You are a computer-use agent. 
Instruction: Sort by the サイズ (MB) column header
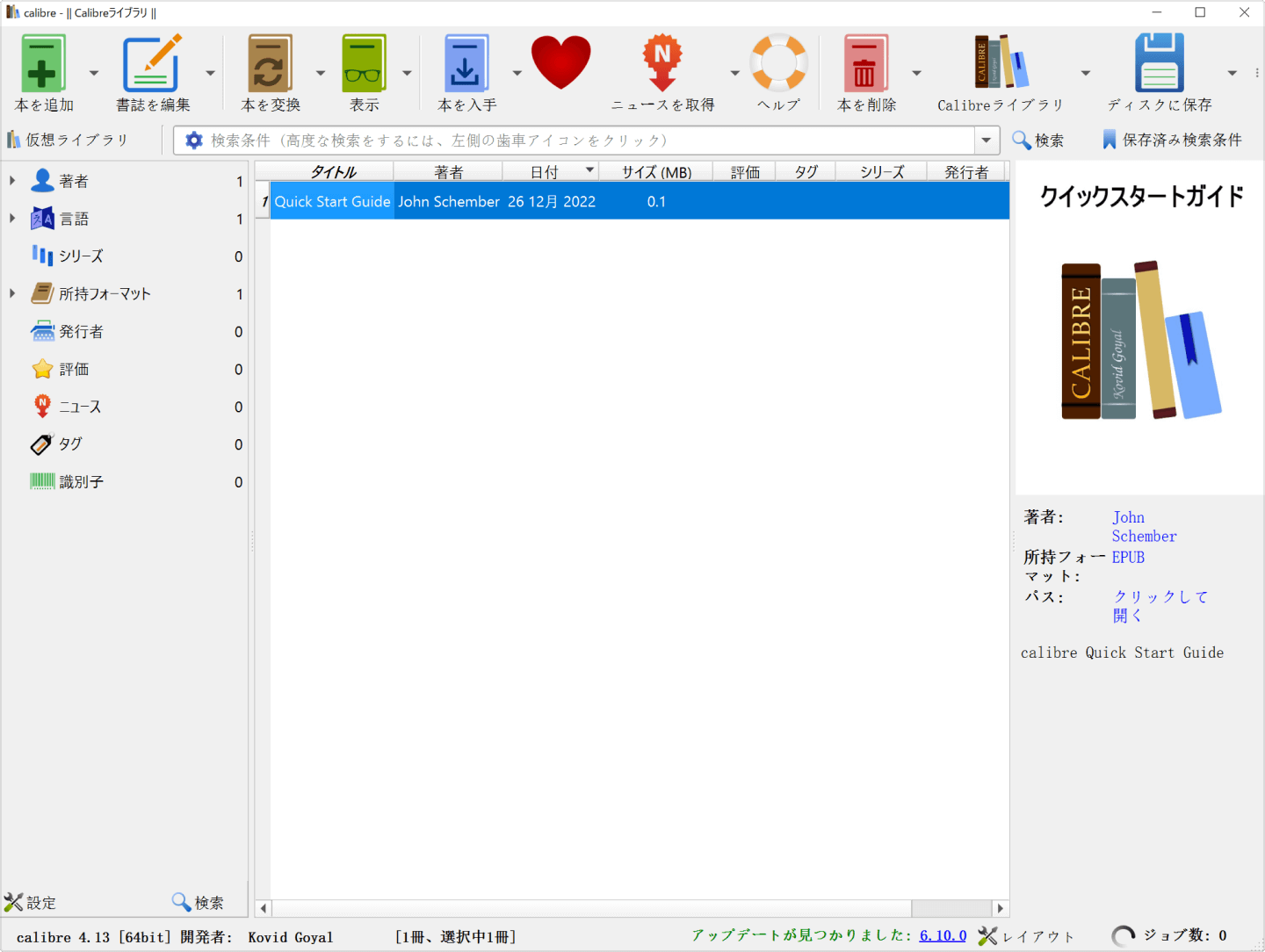click(656, 172)
